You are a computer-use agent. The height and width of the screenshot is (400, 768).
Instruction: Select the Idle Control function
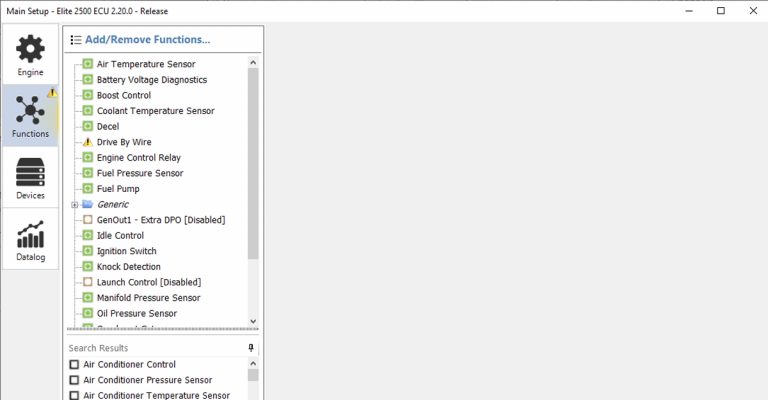pyautogui.click(x=120, y=235)
